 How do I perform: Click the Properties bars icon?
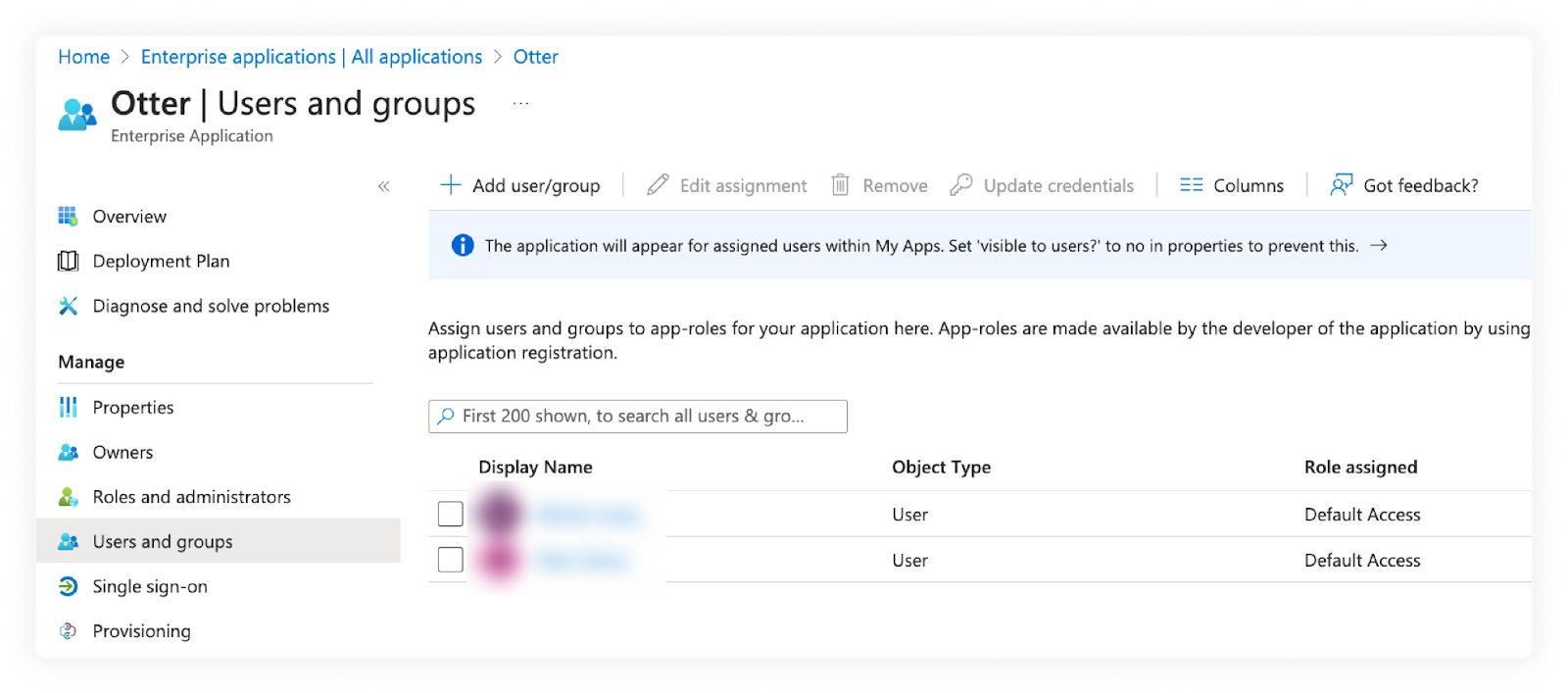click(x=68, y=407)
